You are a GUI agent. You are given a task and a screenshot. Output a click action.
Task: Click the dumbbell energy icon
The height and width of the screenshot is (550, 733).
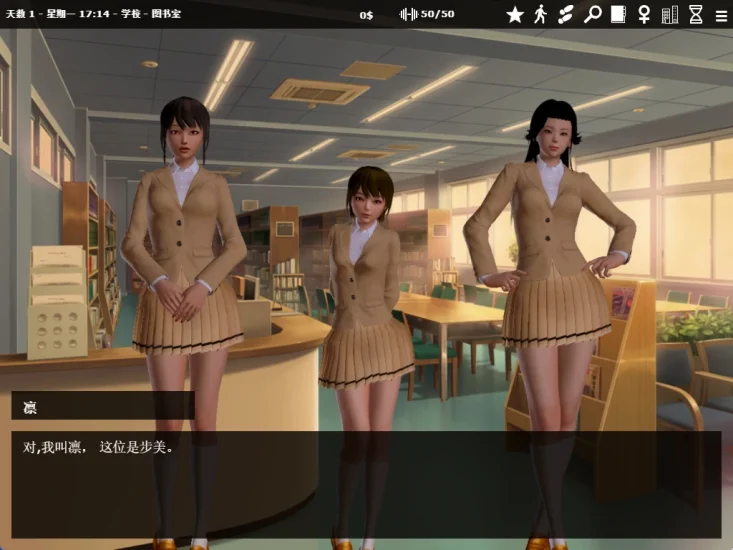[409, 14]
